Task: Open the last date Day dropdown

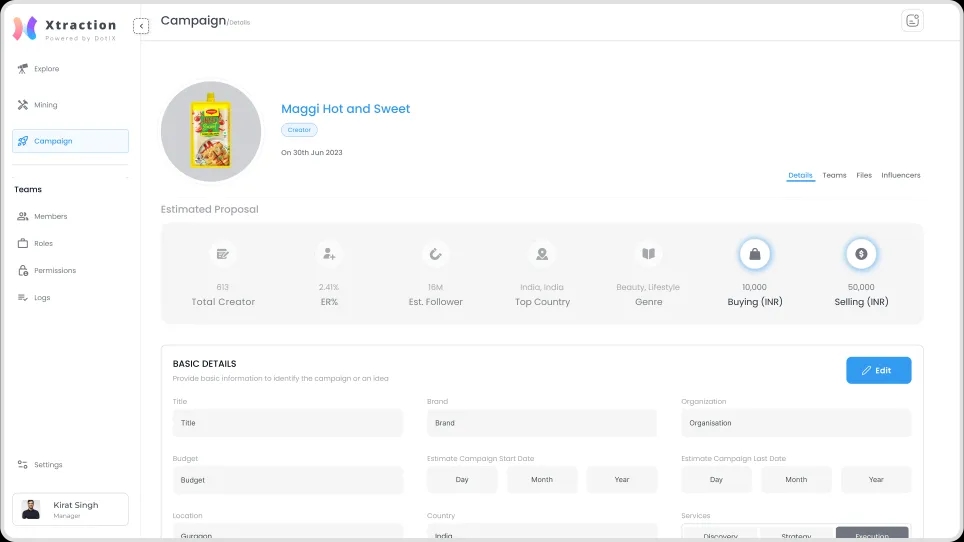Action: point(716,480)
